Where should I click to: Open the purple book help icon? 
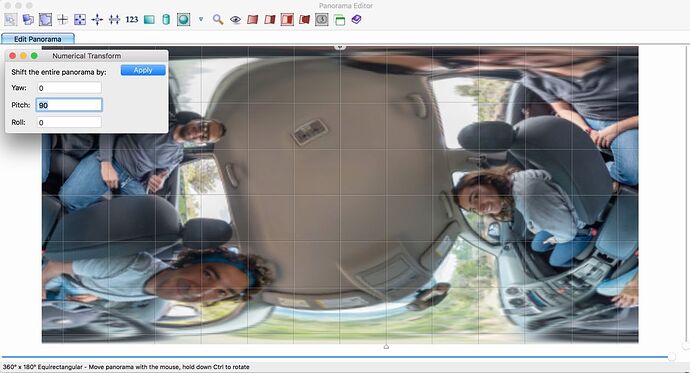[356, 19]
